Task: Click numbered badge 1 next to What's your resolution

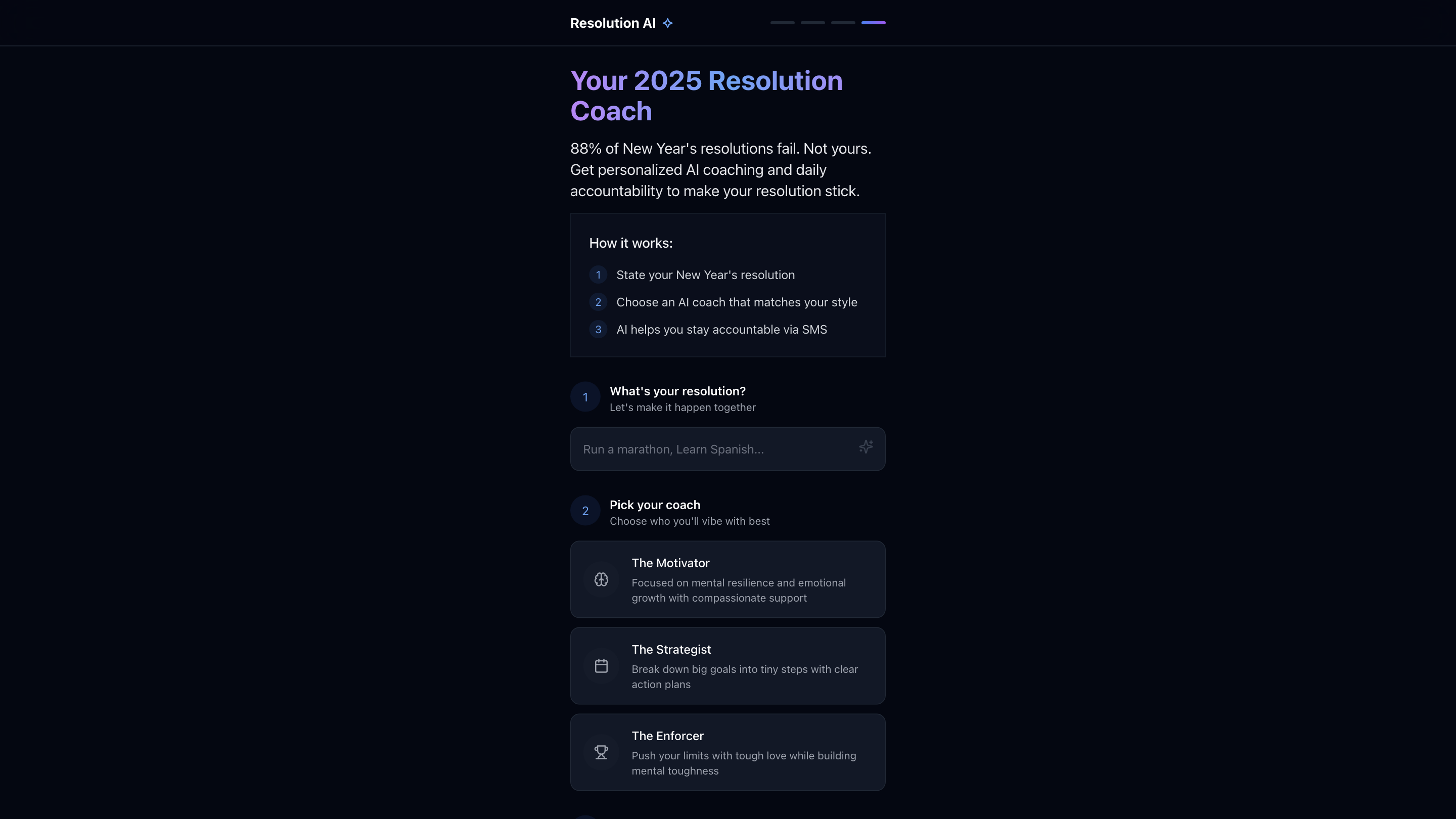Action: coord(585,397)
